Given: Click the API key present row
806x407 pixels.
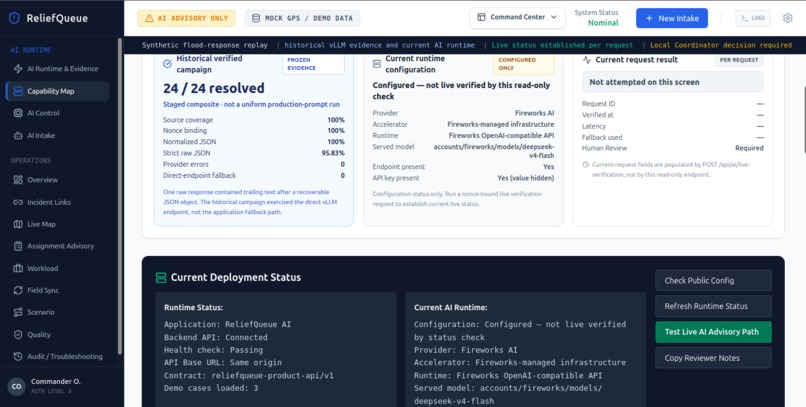Looking at the screenshot, I should point(463,178).
